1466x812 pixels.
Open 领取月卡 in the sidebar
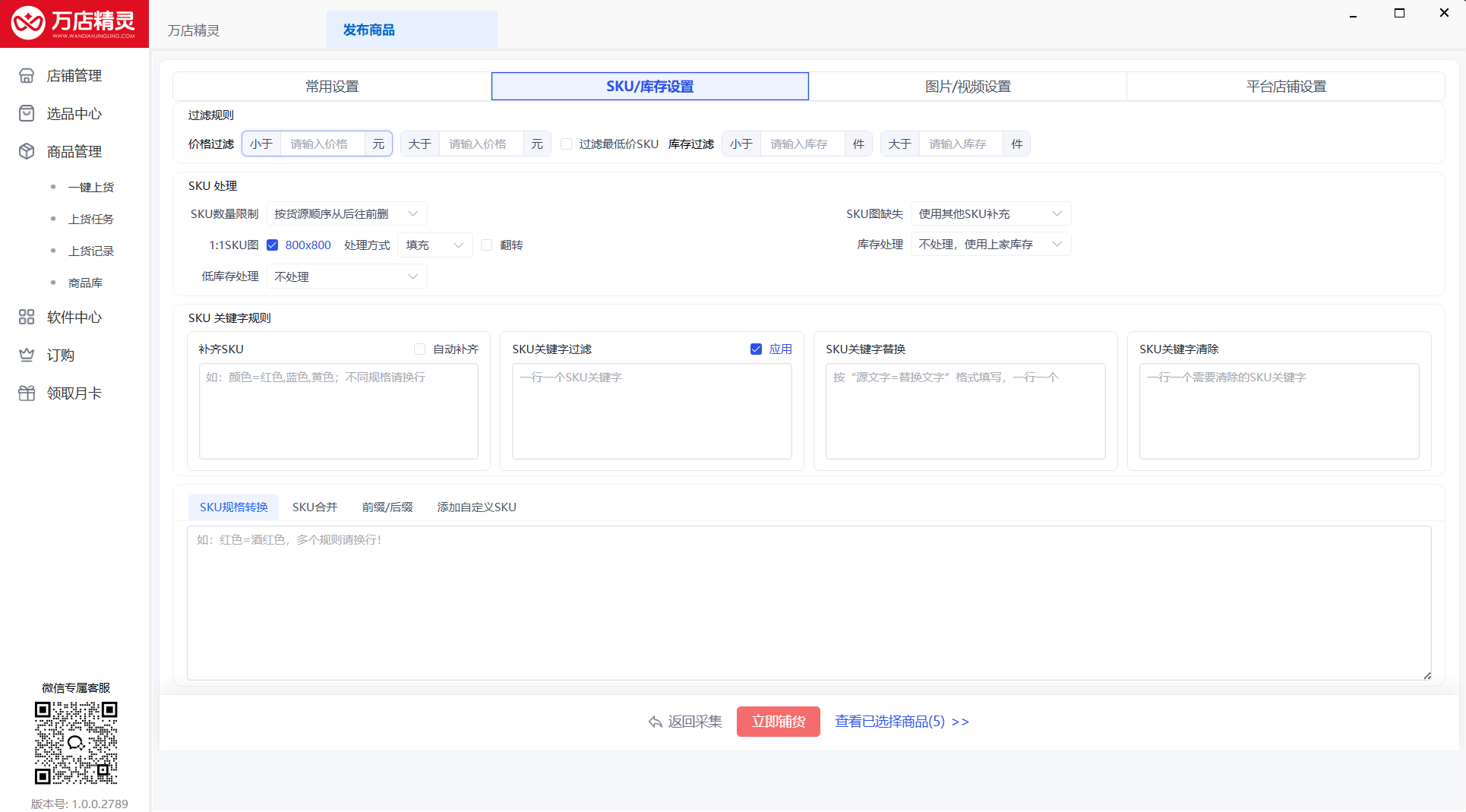[74, 393]
